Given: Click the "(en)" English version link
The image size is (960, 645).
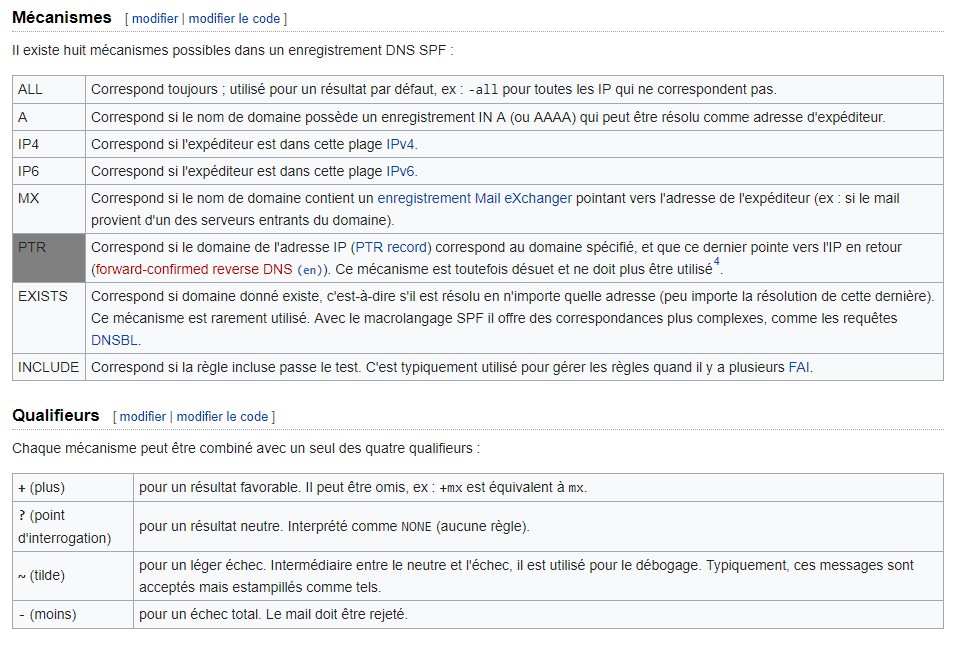Looking at the screenshot, I should coord(310,270).
